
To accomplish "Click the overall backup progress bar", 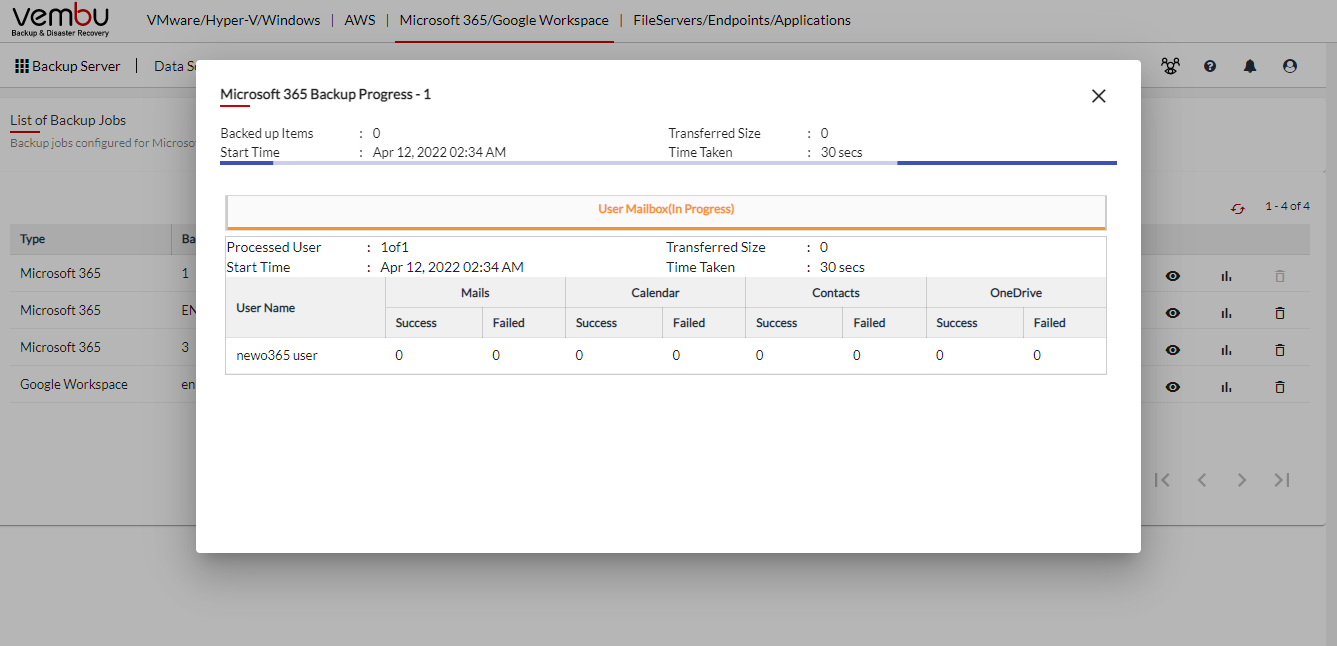I will coord(668,162).
